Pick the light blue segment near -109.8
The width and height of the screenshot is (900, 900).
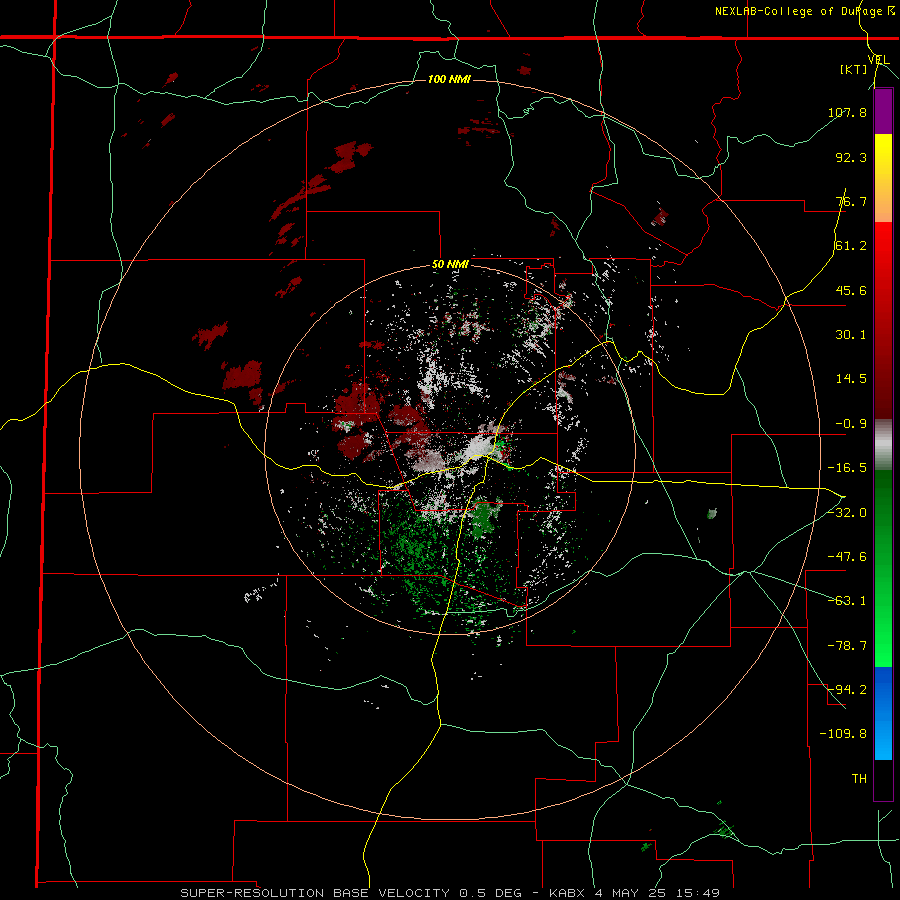tap(883, 736)
